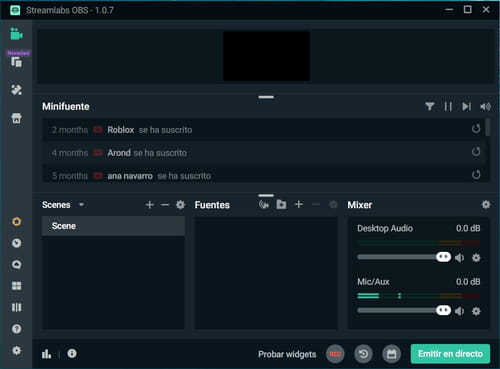Open the dashboard gauge icon in sidebar
Viewport: 500px width, 369px height.
[16, 243]
